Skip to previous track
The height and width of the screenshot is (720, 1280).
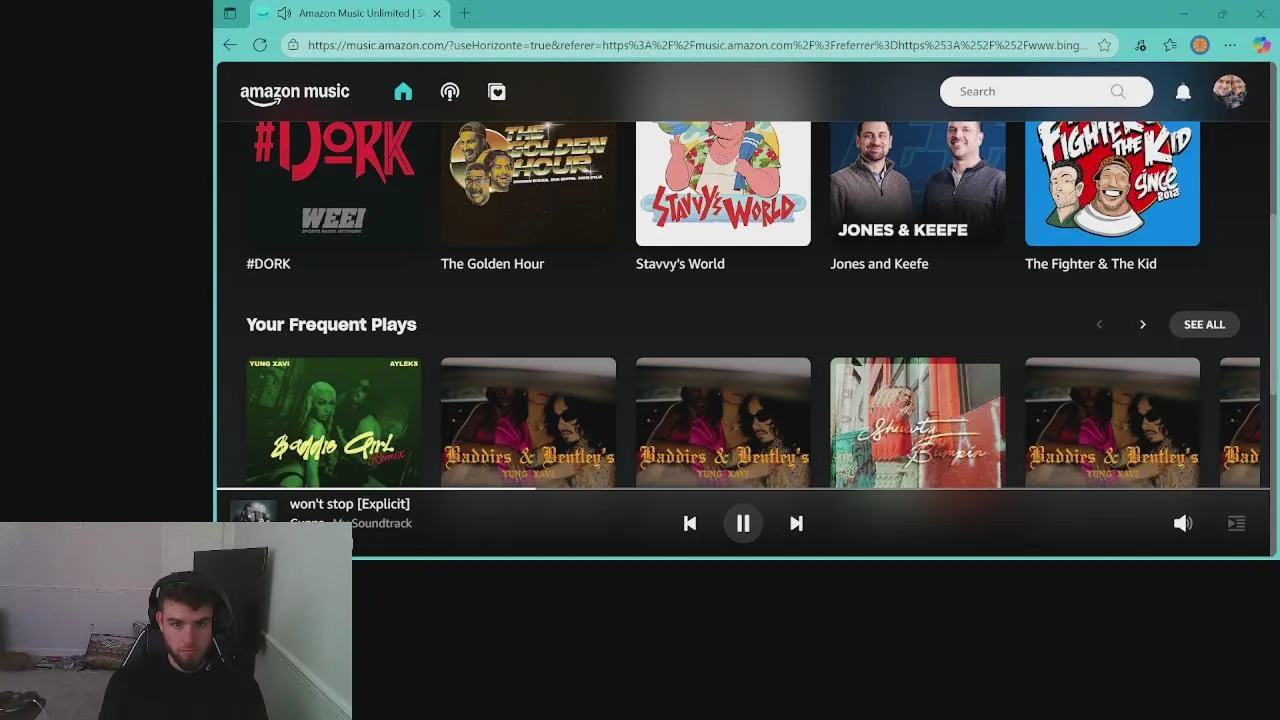tap(690, 524)
